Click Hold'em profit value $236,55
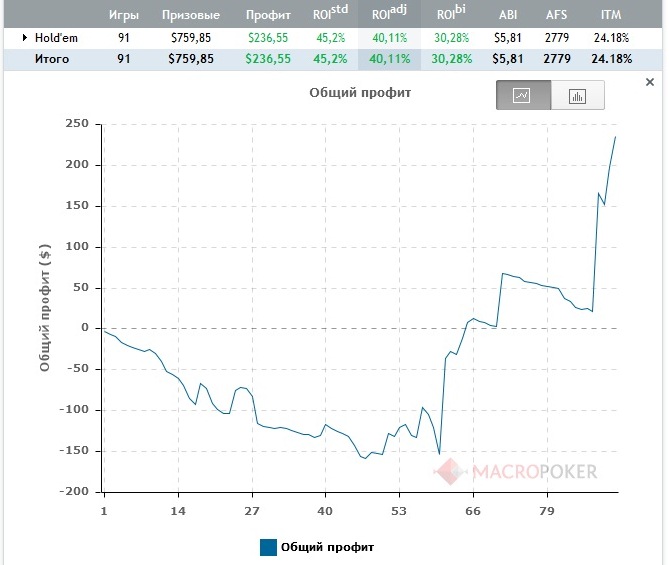 (268, 38)
